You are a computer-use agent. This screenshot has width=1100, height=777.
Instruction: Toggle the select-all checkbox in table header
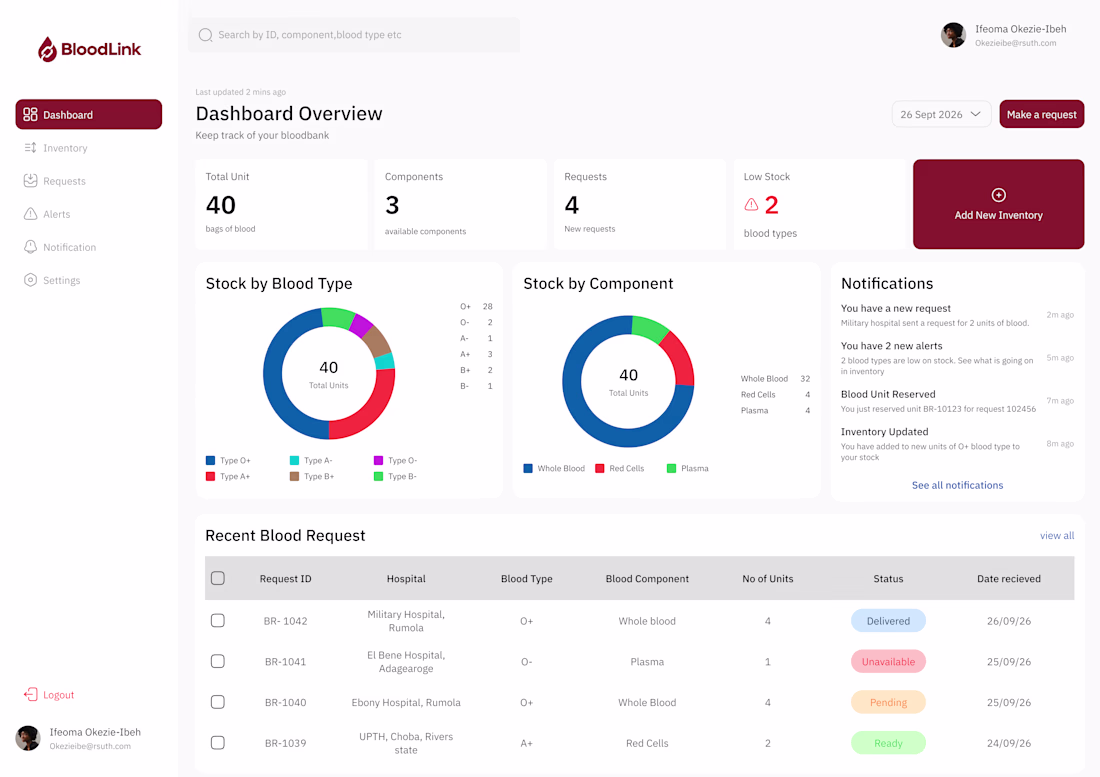[x=218, y=578]
